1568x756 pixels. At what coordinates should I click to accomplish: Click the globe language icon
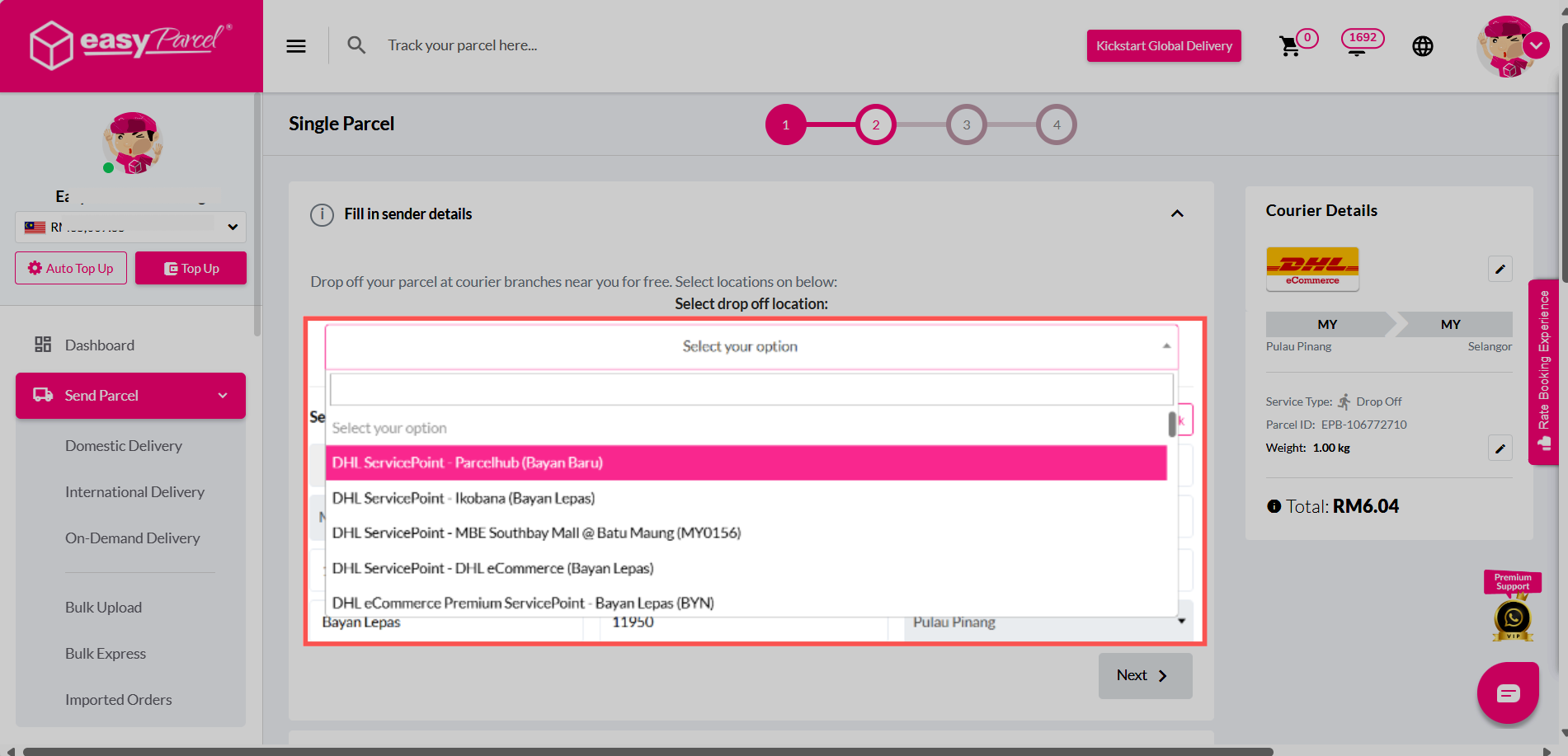[x=1423, y=46]
